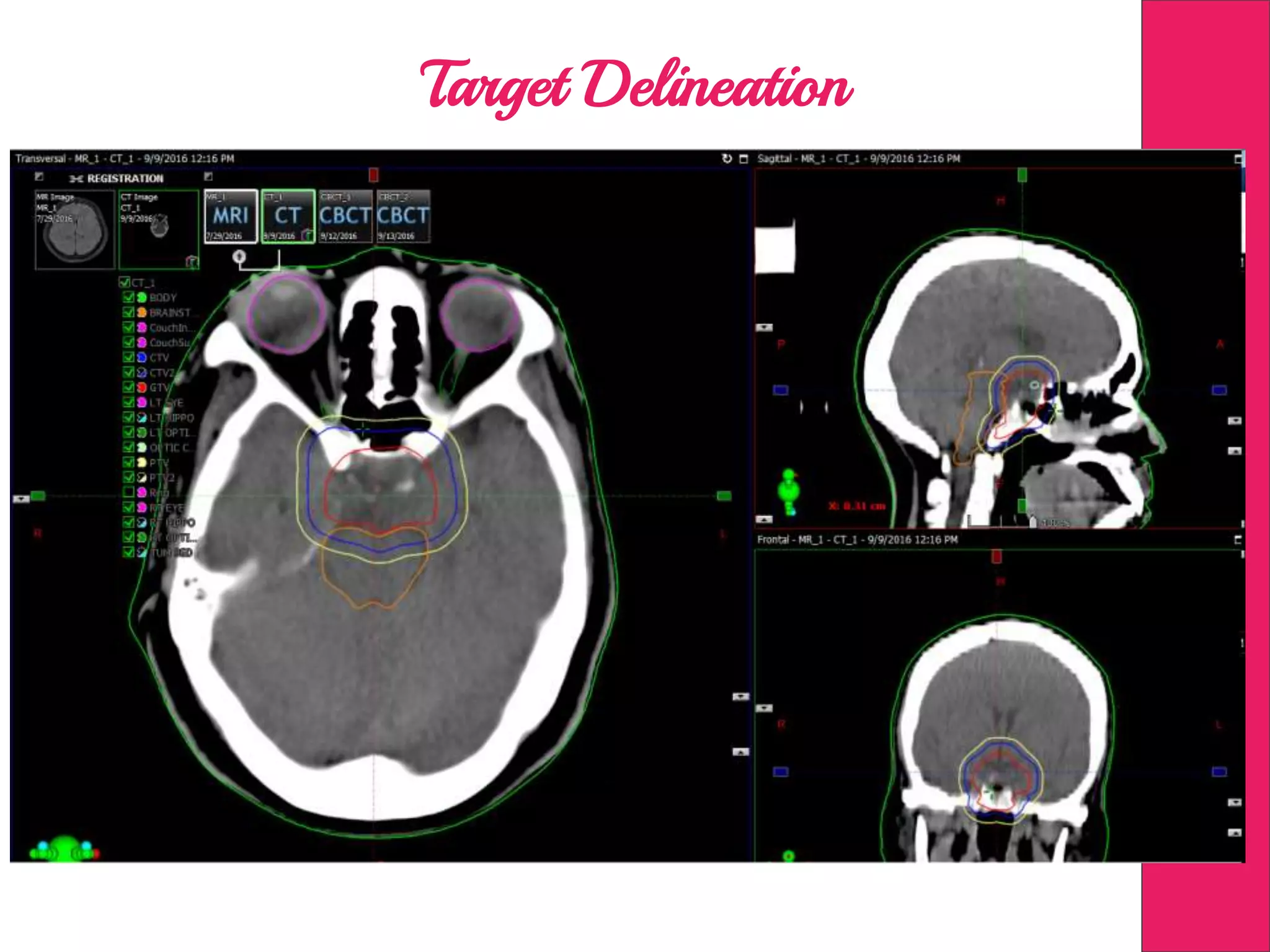Click the 3D box icon in CT Image thumbnail
Image resolution: width=1270 pixels, height=952 pixels.
192,262
